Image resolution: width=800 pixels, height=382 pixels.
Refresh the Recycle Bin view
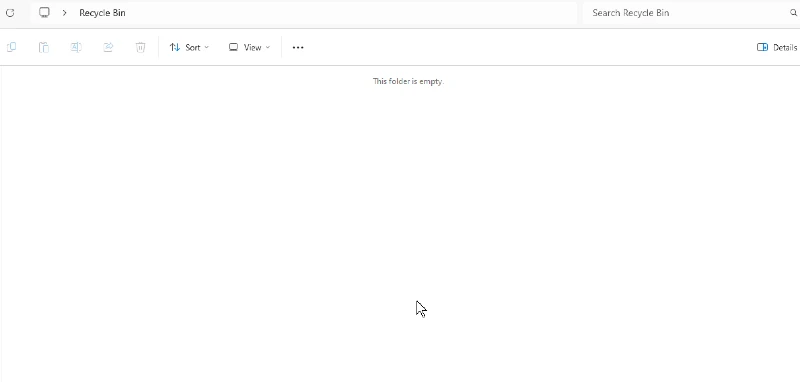pyautogui.click(x=10, y=13)
